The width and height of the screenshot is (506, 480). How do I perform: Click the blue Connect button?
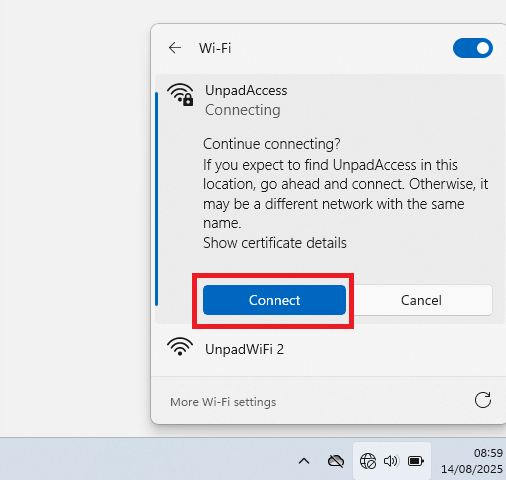(274, 300)
